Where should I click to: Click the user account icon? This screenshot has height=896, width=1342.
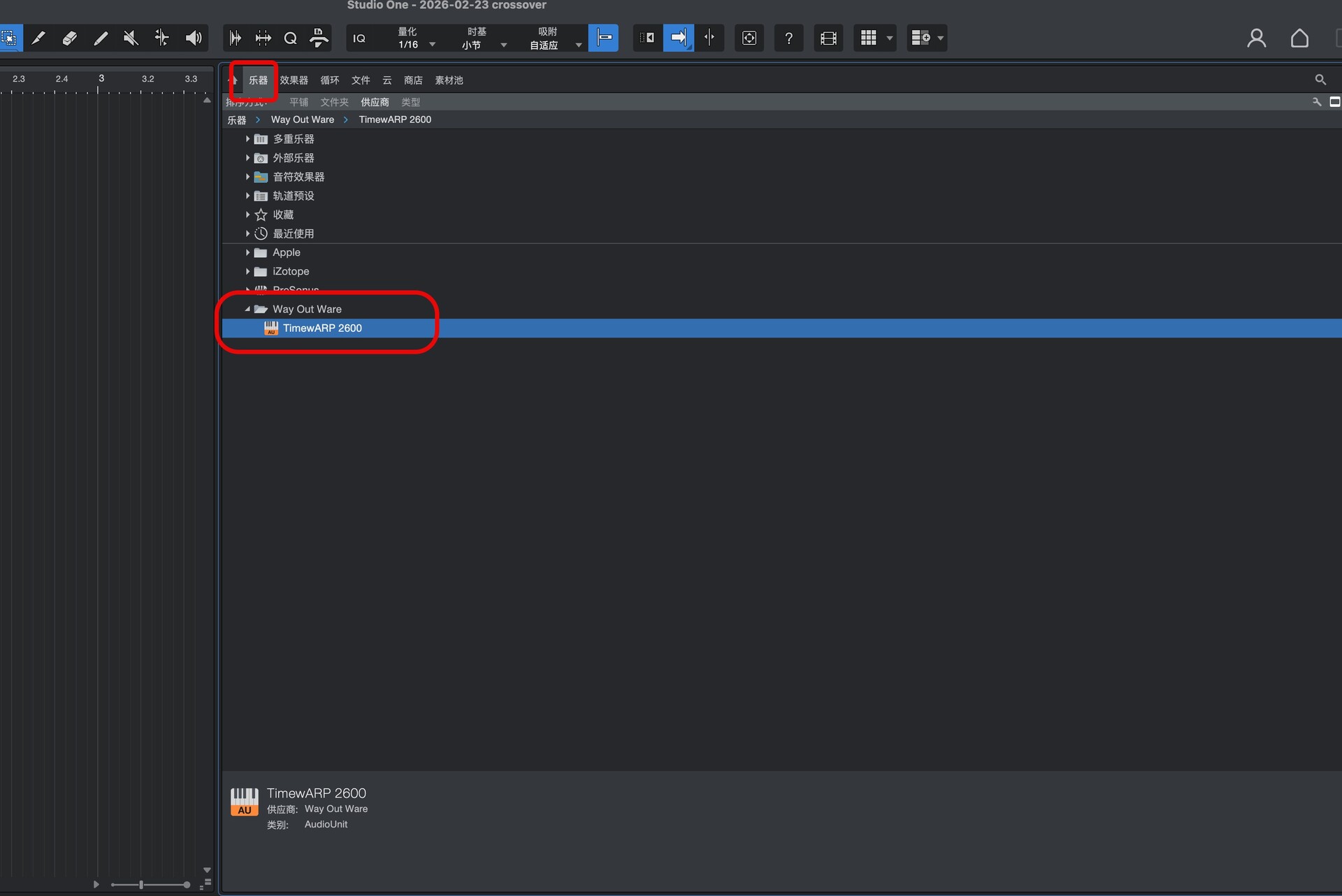point(1256,38)
